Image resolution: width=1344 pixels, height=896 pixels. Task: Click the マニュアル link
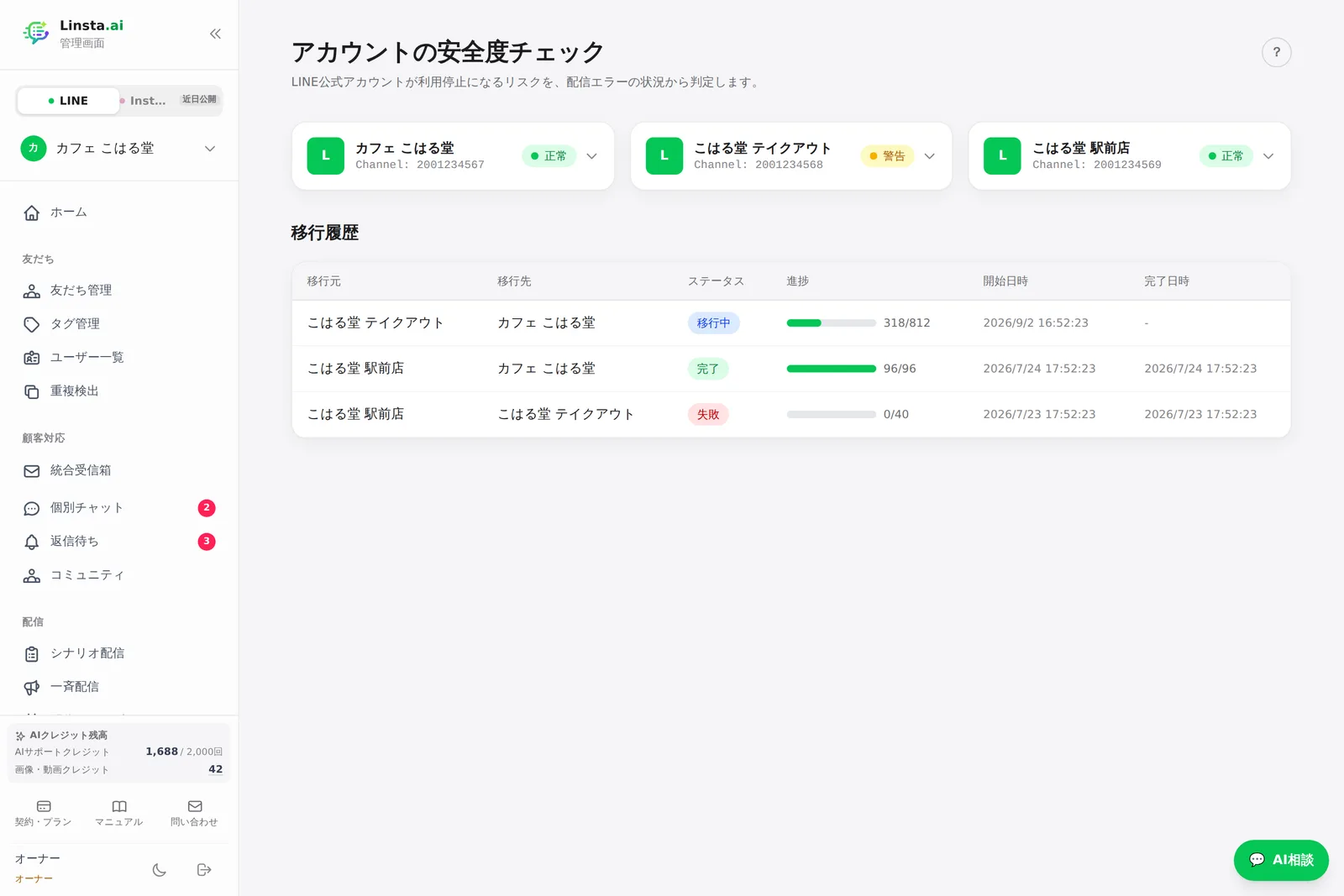pyautogui.click(x=119, y=813)
